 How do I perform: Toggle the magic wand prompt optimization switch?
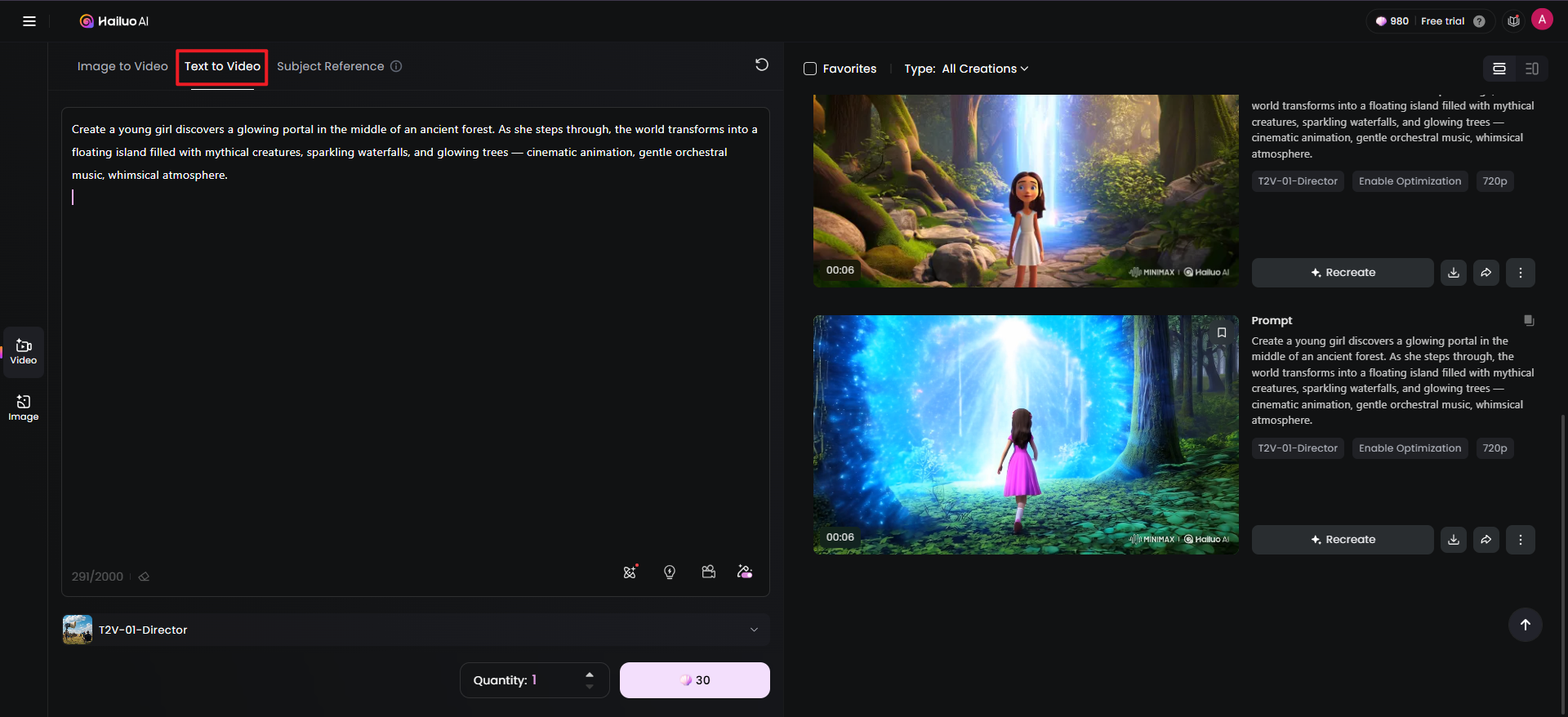[745, 572]
